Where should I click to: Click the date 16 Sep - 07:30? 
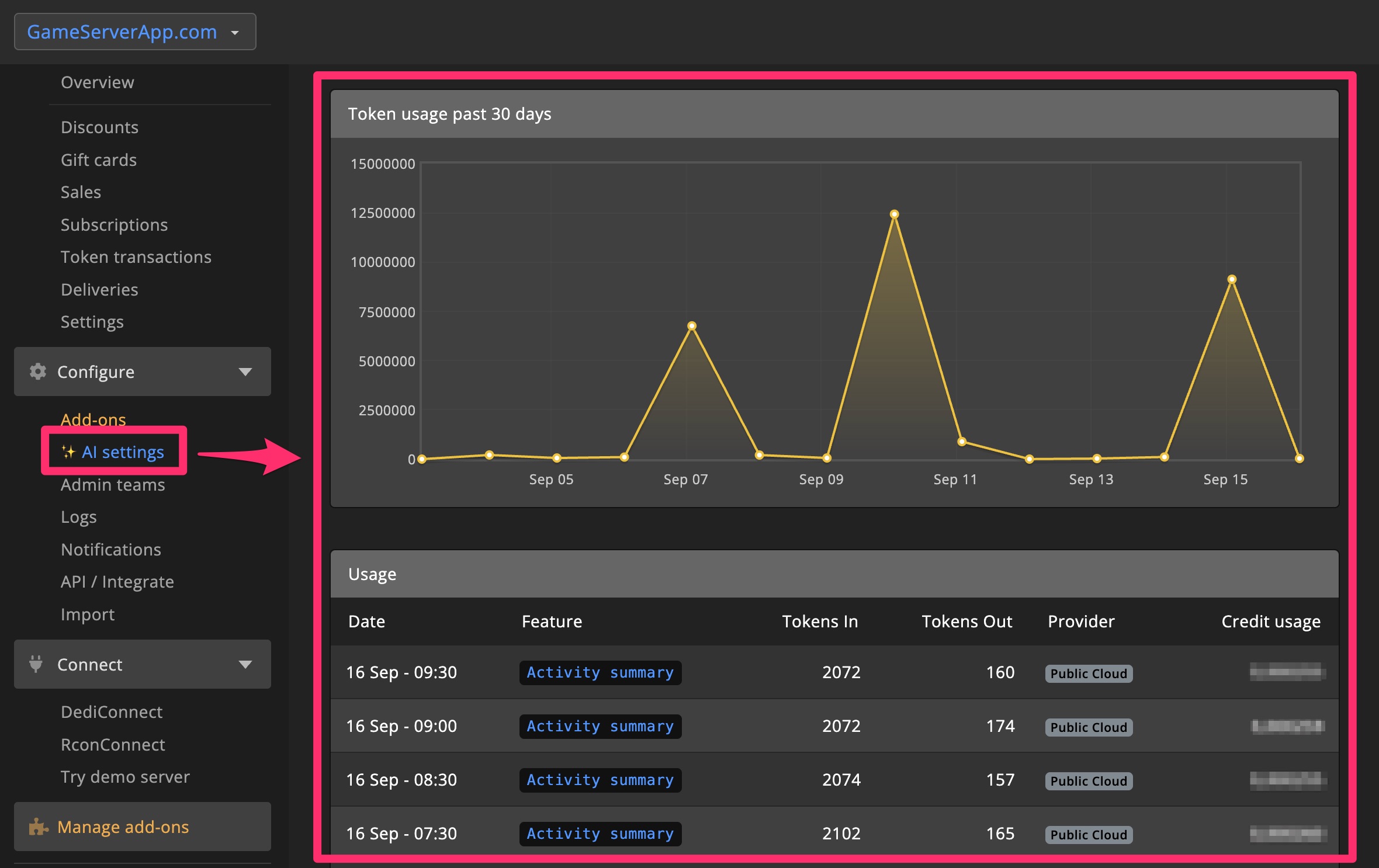click(x=401, y=834)
